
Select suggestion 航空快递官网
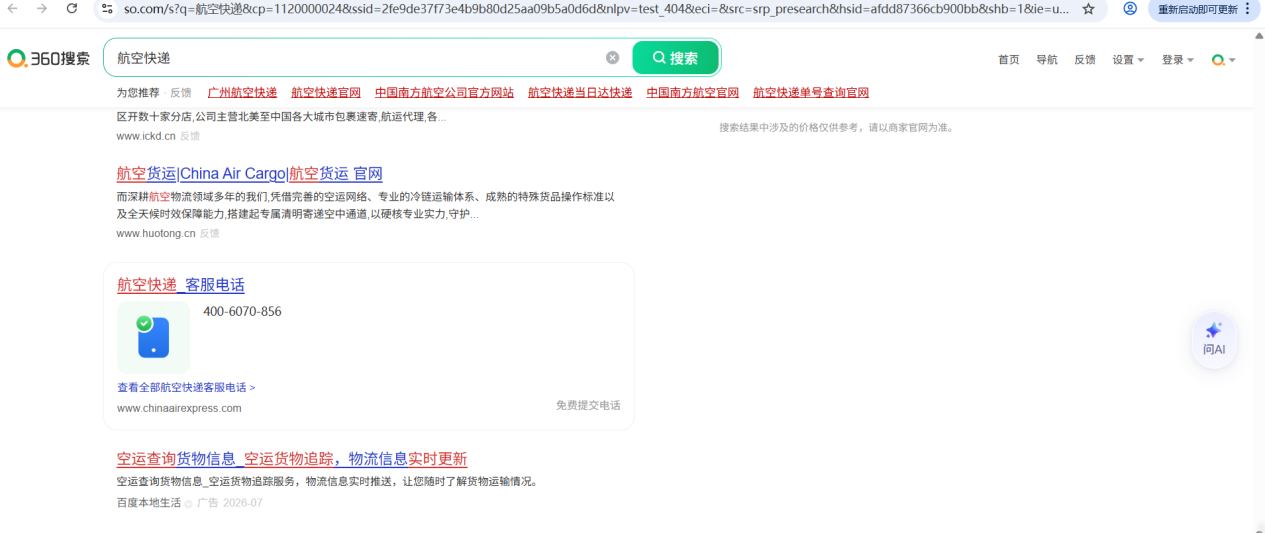(326, 93)
